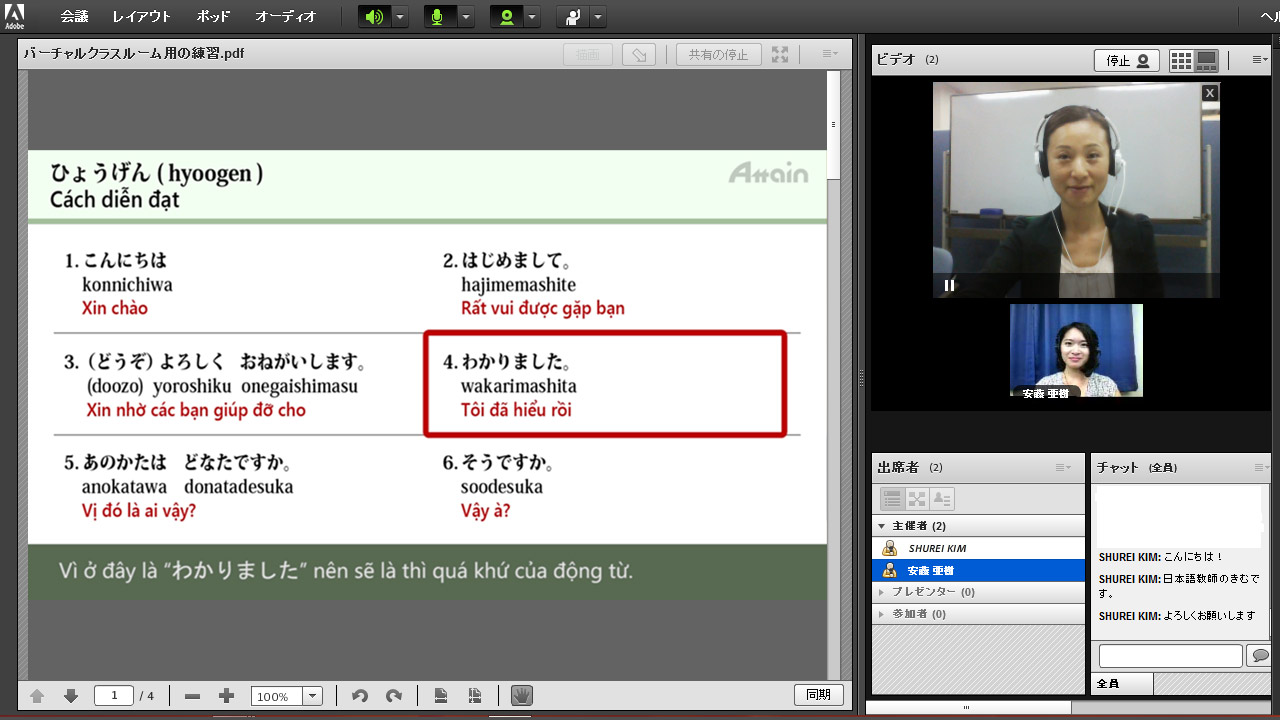This screenshot has height=720, width=1280.
Task: Switch video pod to grid layout
Action: click(1181, 61)
